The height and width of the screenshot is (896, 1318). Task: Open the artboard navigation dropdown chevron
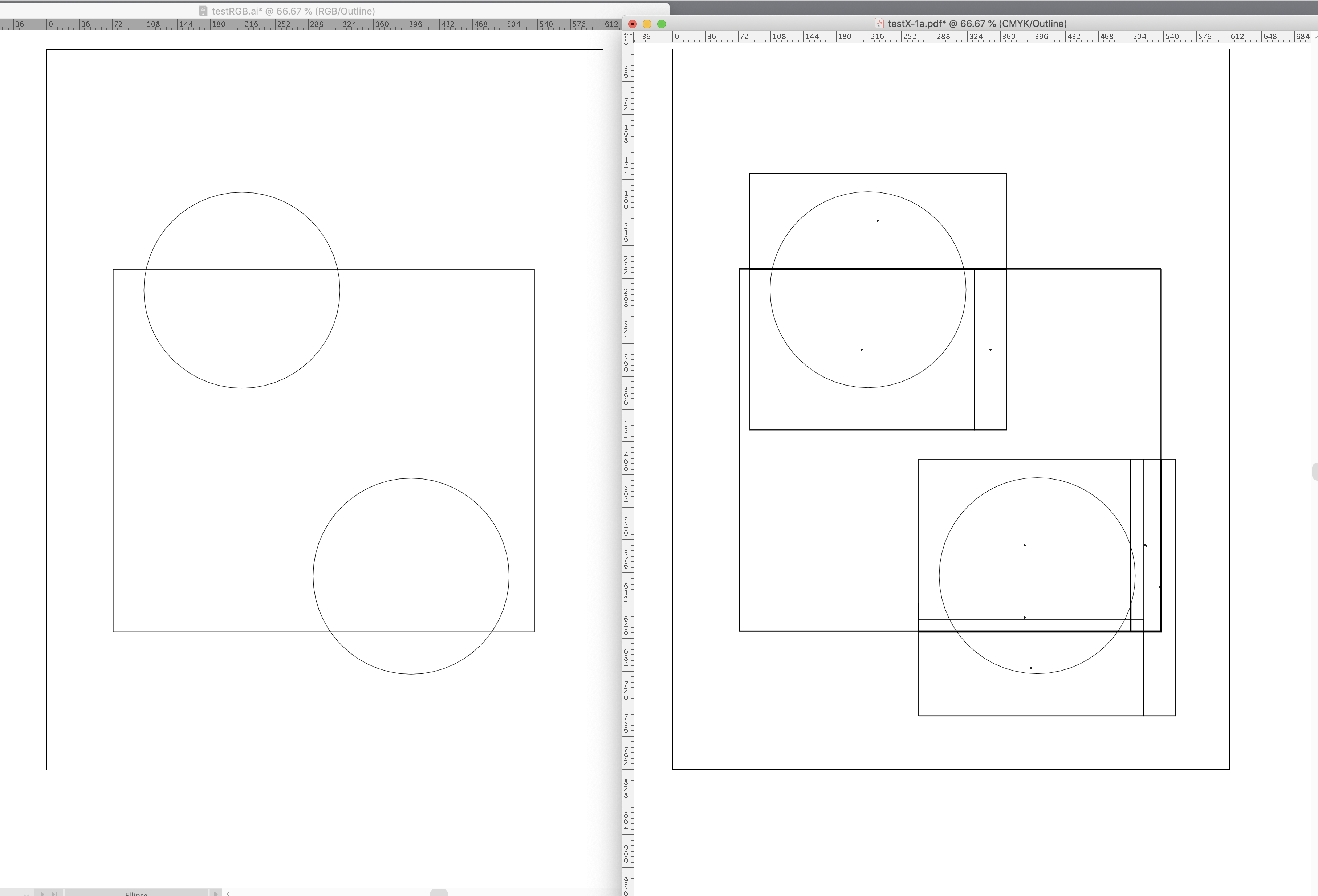(26, 894)
